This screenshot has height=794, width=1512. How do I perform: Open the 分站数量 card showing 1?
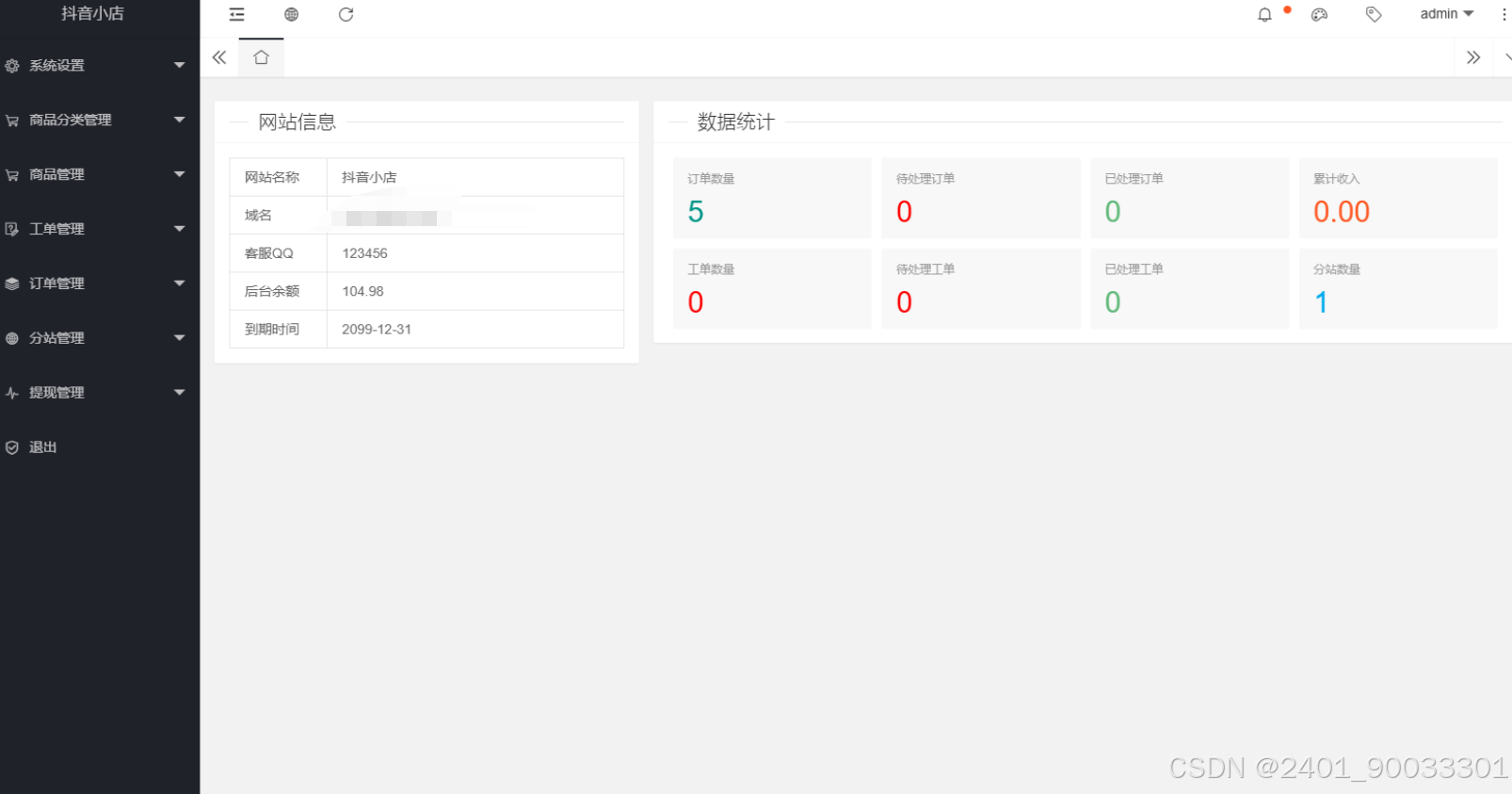(1398, 288)
